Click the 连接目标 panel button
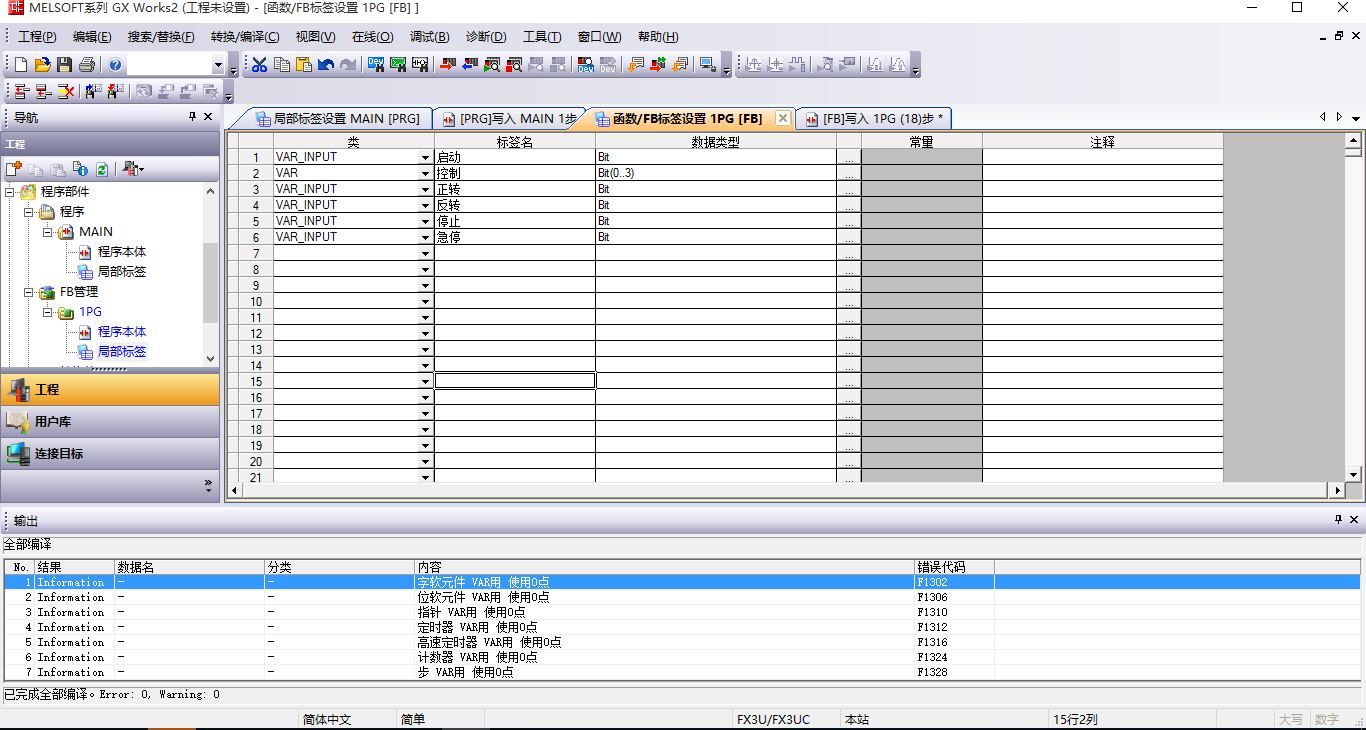 [110, 453]
